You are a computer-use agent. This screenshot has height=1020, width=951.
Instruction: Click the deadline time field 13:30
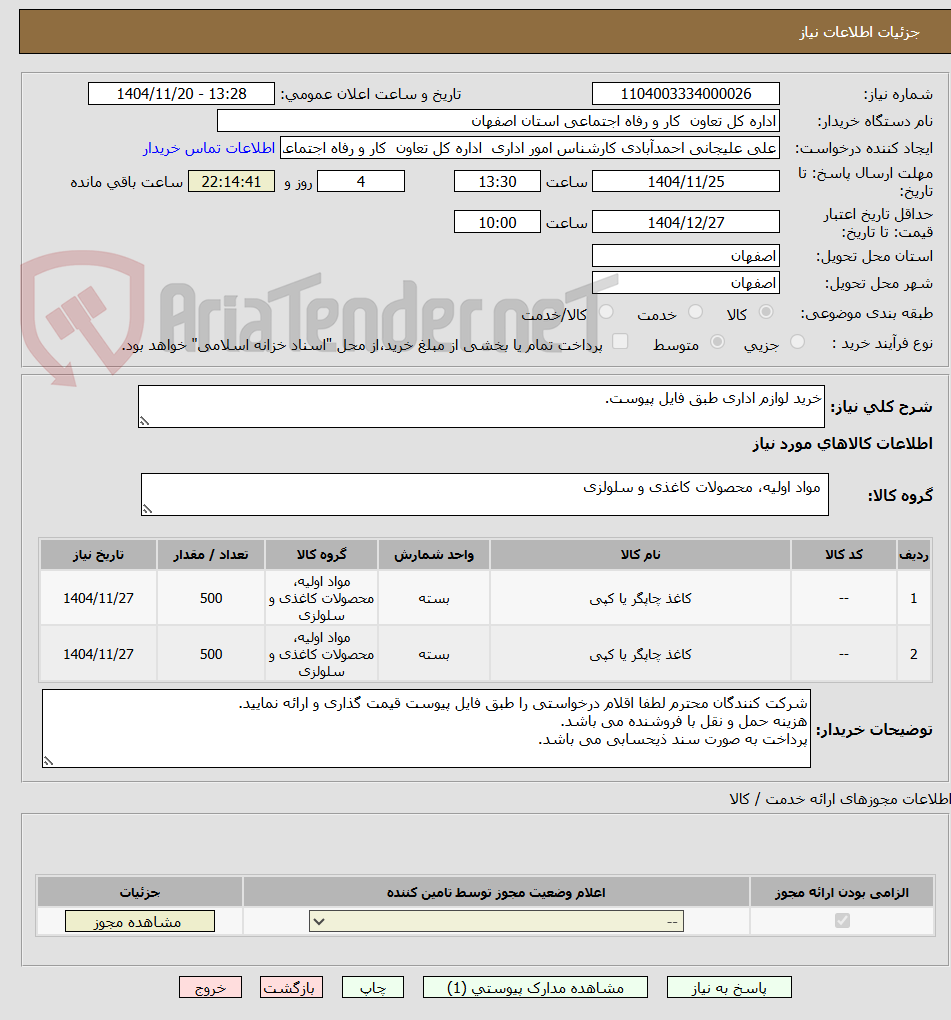[x=497, y=181]
